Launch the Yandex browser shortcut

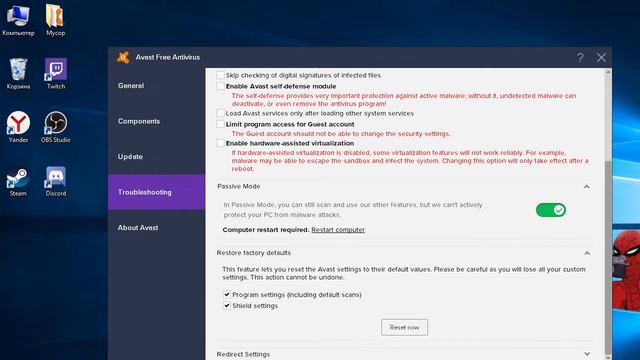18,127
